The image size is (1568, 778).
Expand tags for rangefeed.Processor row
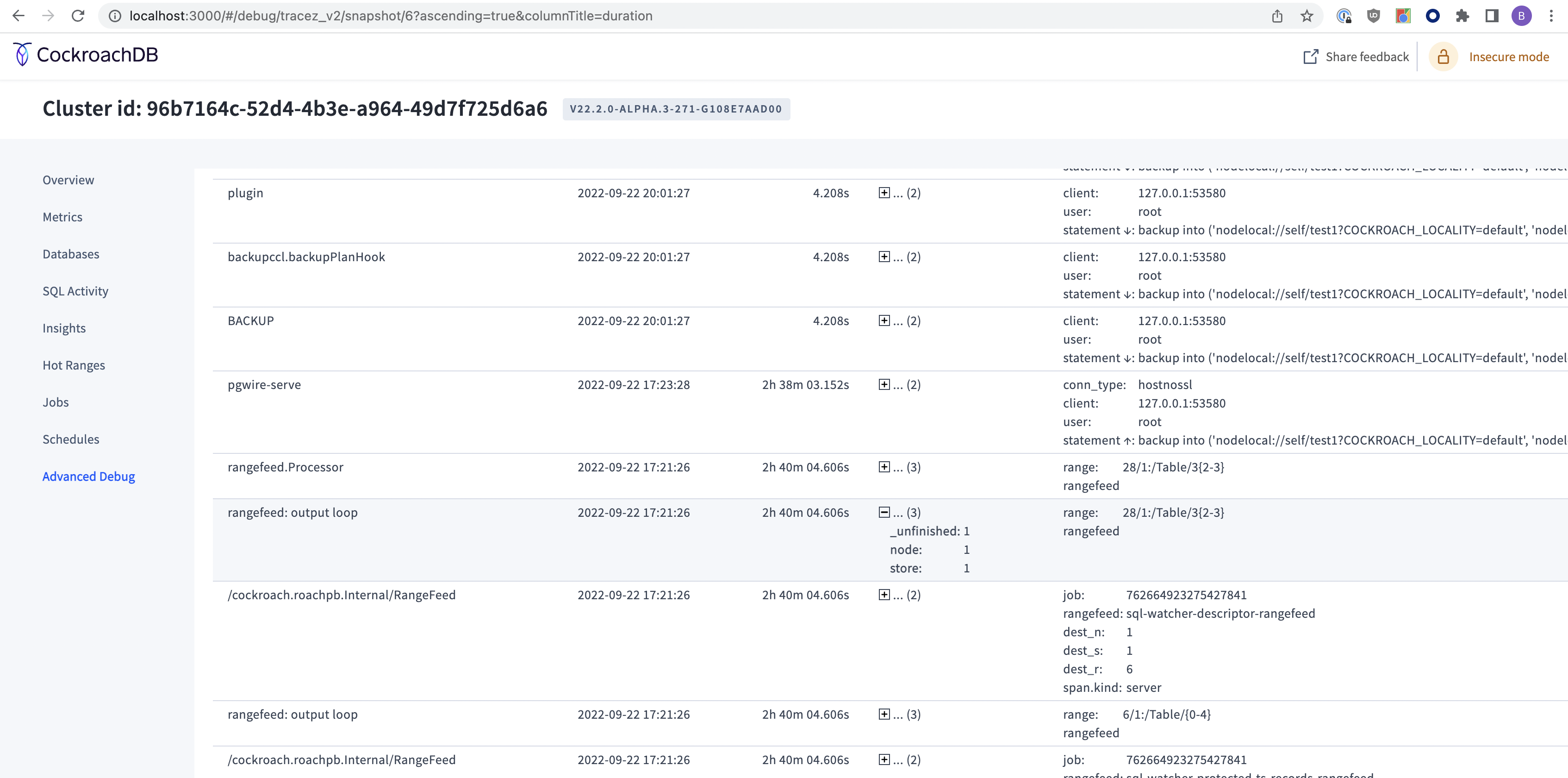click(884, 467)
